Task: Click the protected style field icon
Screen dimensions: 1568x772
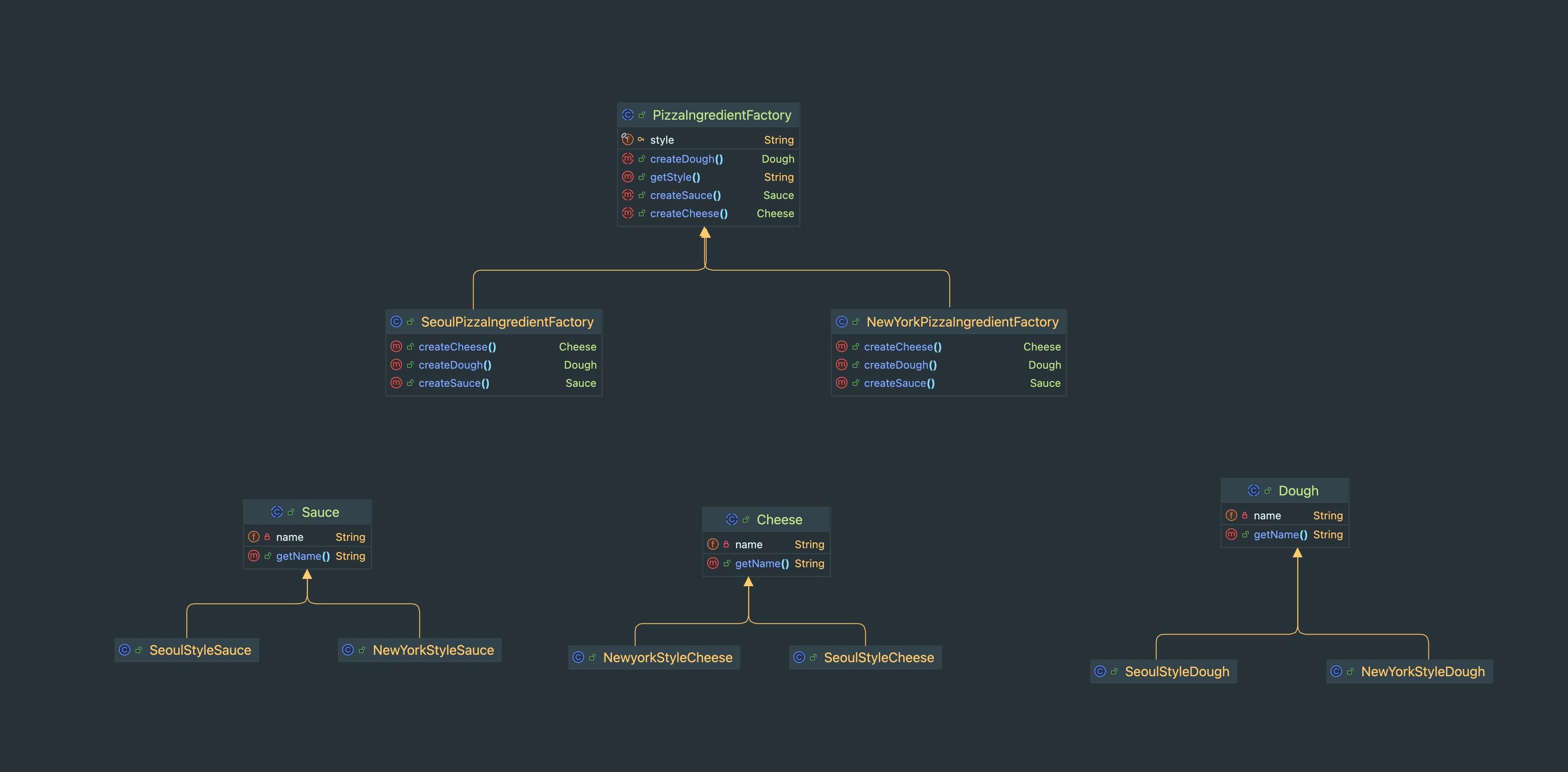Action: [x=628, y=140]
